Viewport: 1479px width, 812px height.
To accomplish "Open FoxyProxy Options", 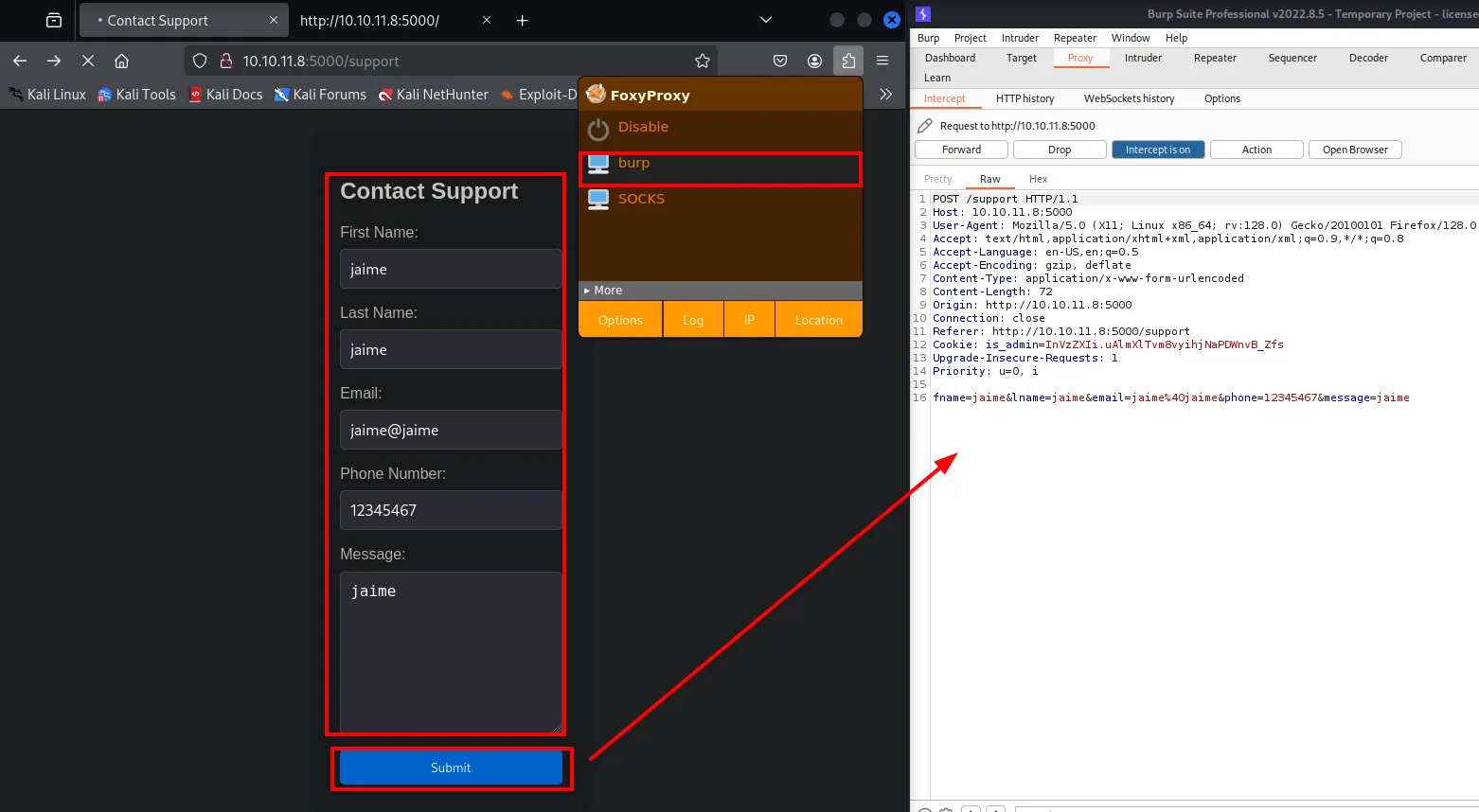I will [x=620, y=320].
